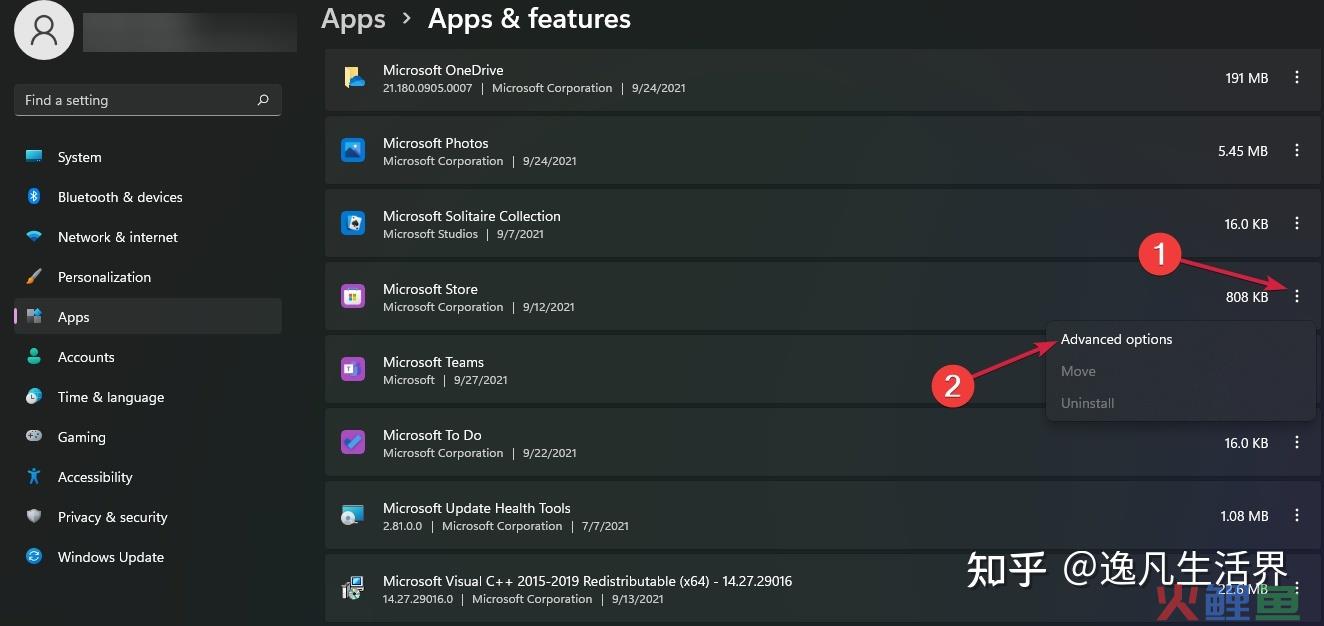Click the search magnifier icon
The height and width of the screenshot is (626, 1324).
click(263, 100)
